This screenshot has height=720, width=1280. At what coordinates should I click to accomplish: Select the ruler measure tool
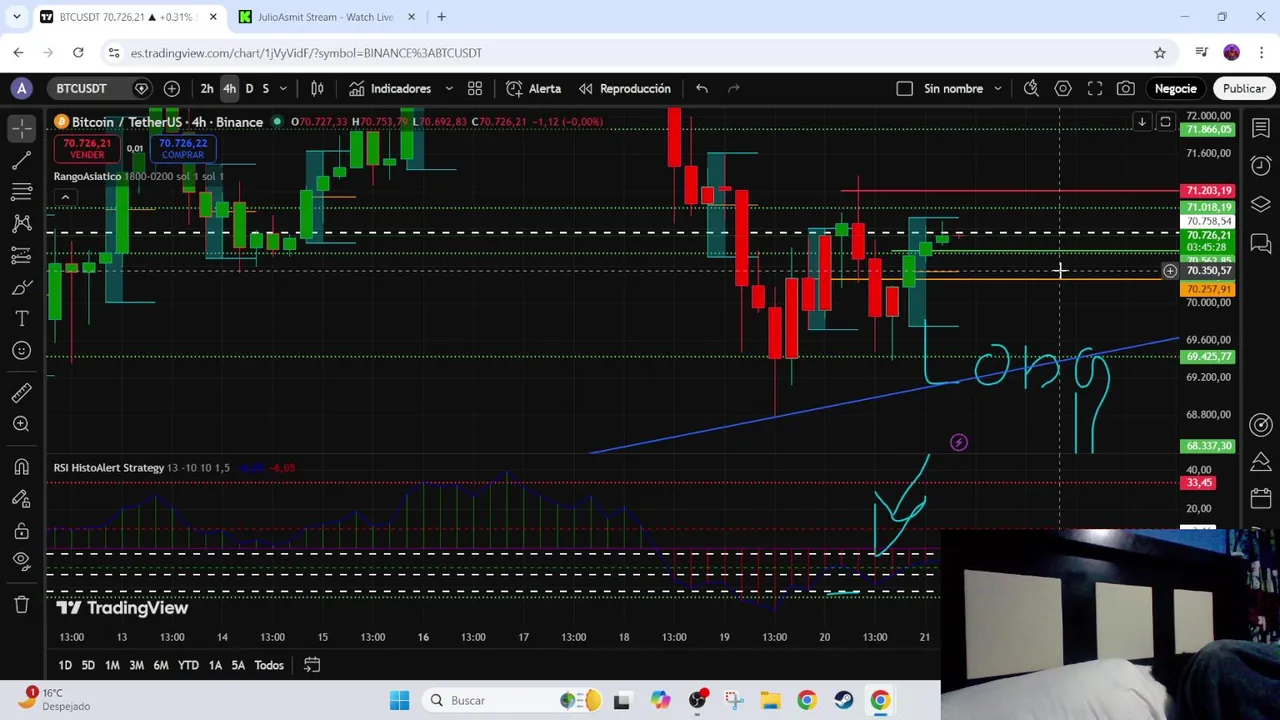coord(22,393)
